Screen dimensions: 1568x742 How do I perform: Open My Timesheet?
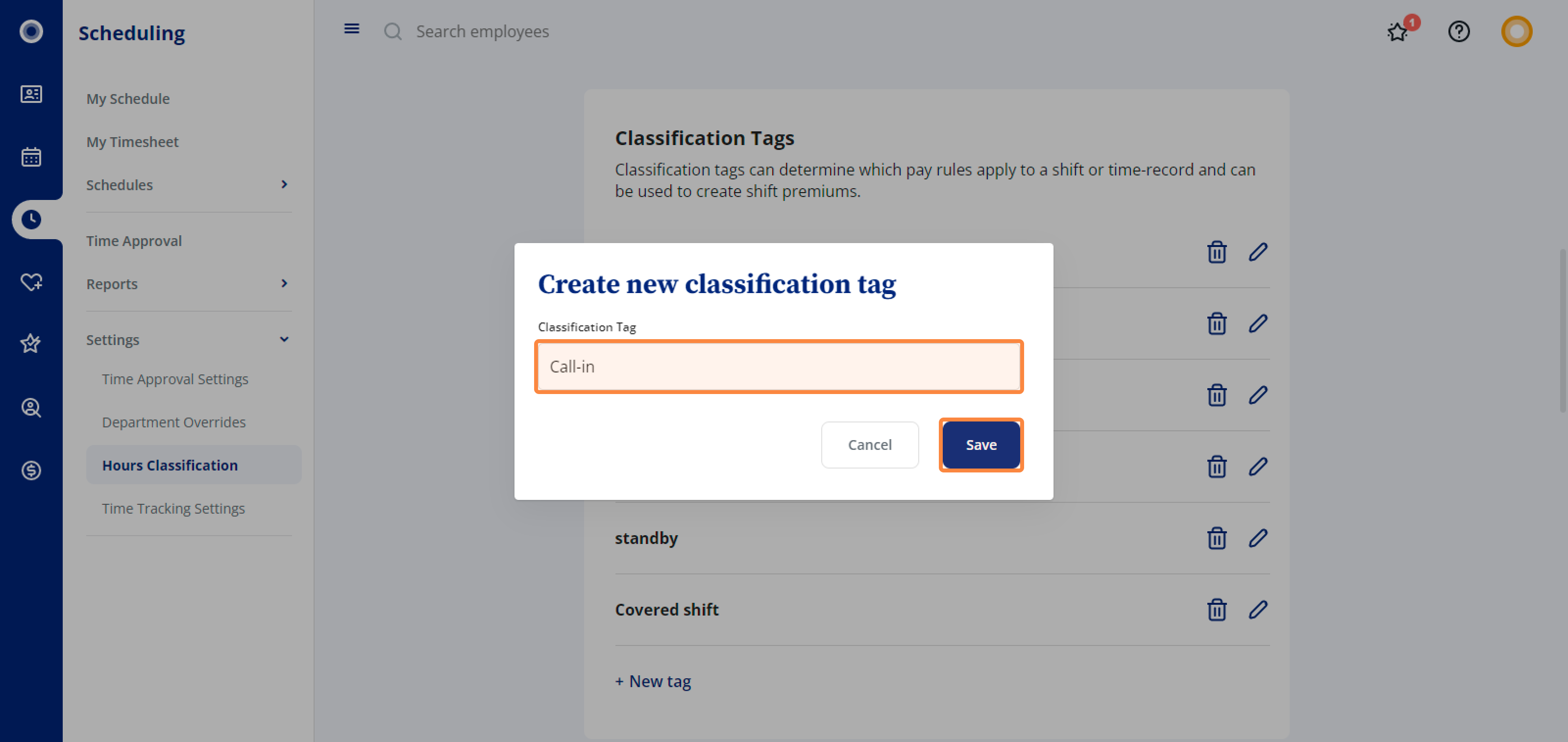132,142
